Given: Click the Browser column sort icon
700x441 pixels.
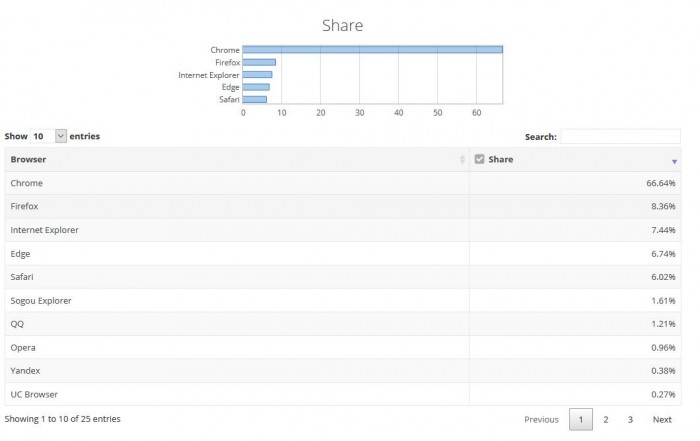Looking at the screenshot, I should click(x=462, y=160).
